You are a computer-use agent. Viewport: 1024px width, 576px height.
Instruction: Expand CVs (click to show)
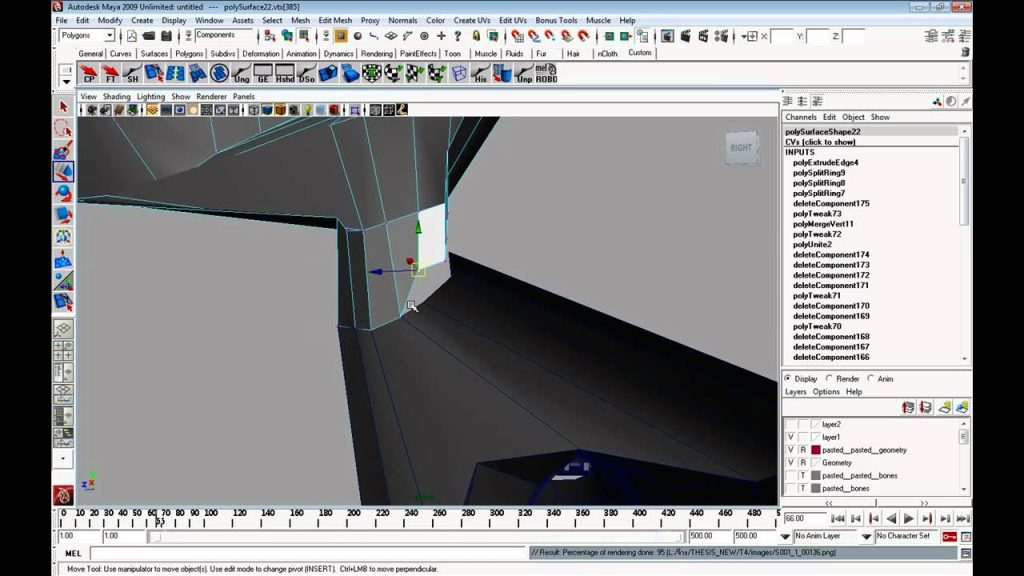click(820, 142)
